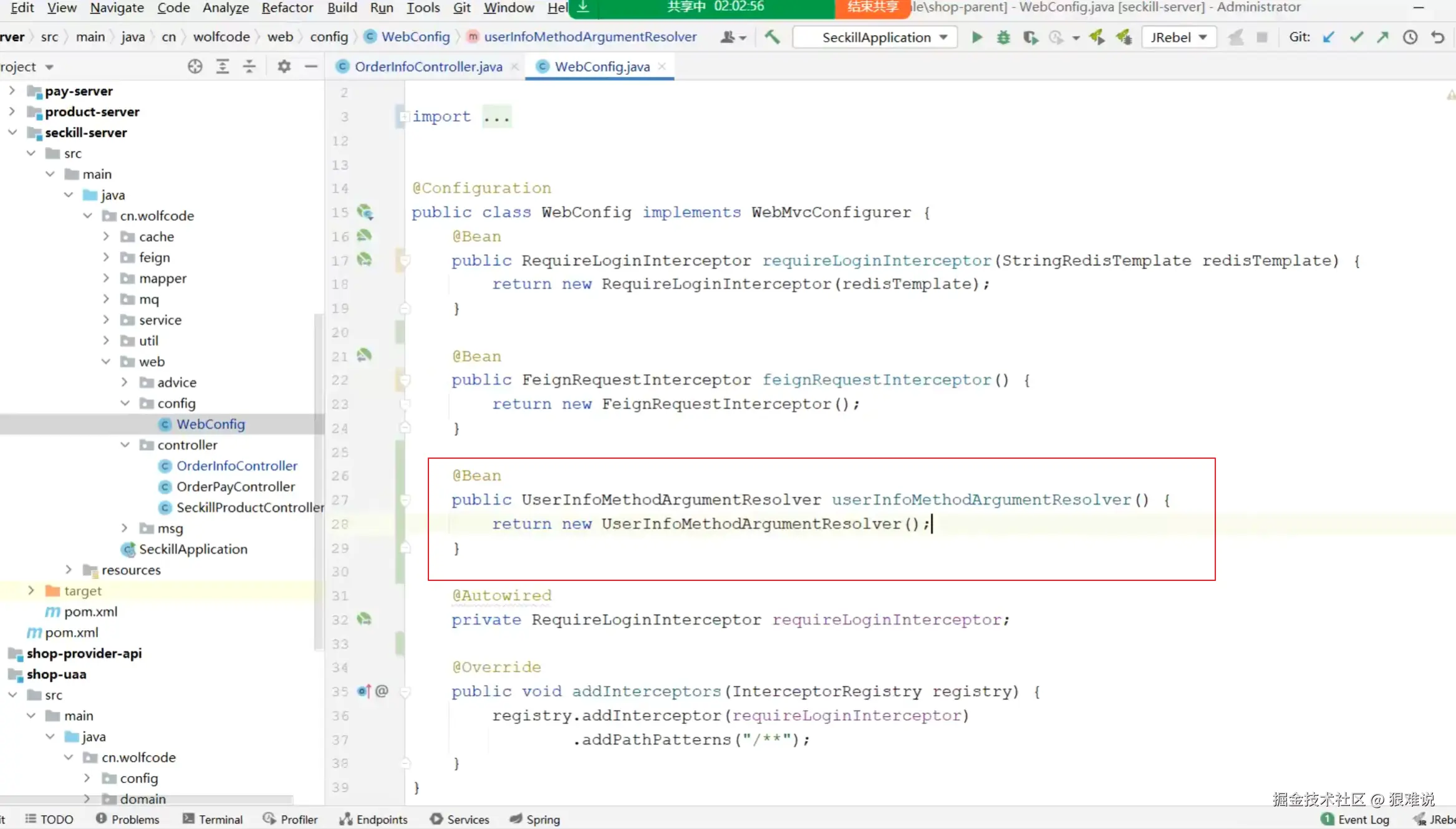Click locate file target icon in Project panel
The image size is (1456, 829).
[x=195, y=67]
